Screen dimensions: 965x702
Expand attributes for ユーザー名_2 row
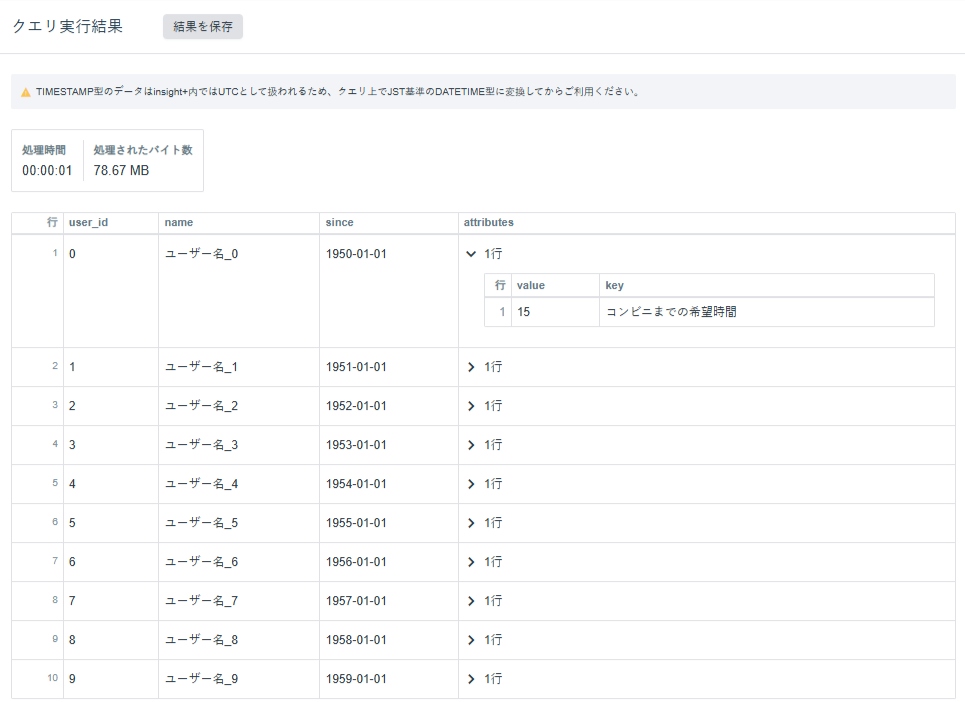click(471, 406)
